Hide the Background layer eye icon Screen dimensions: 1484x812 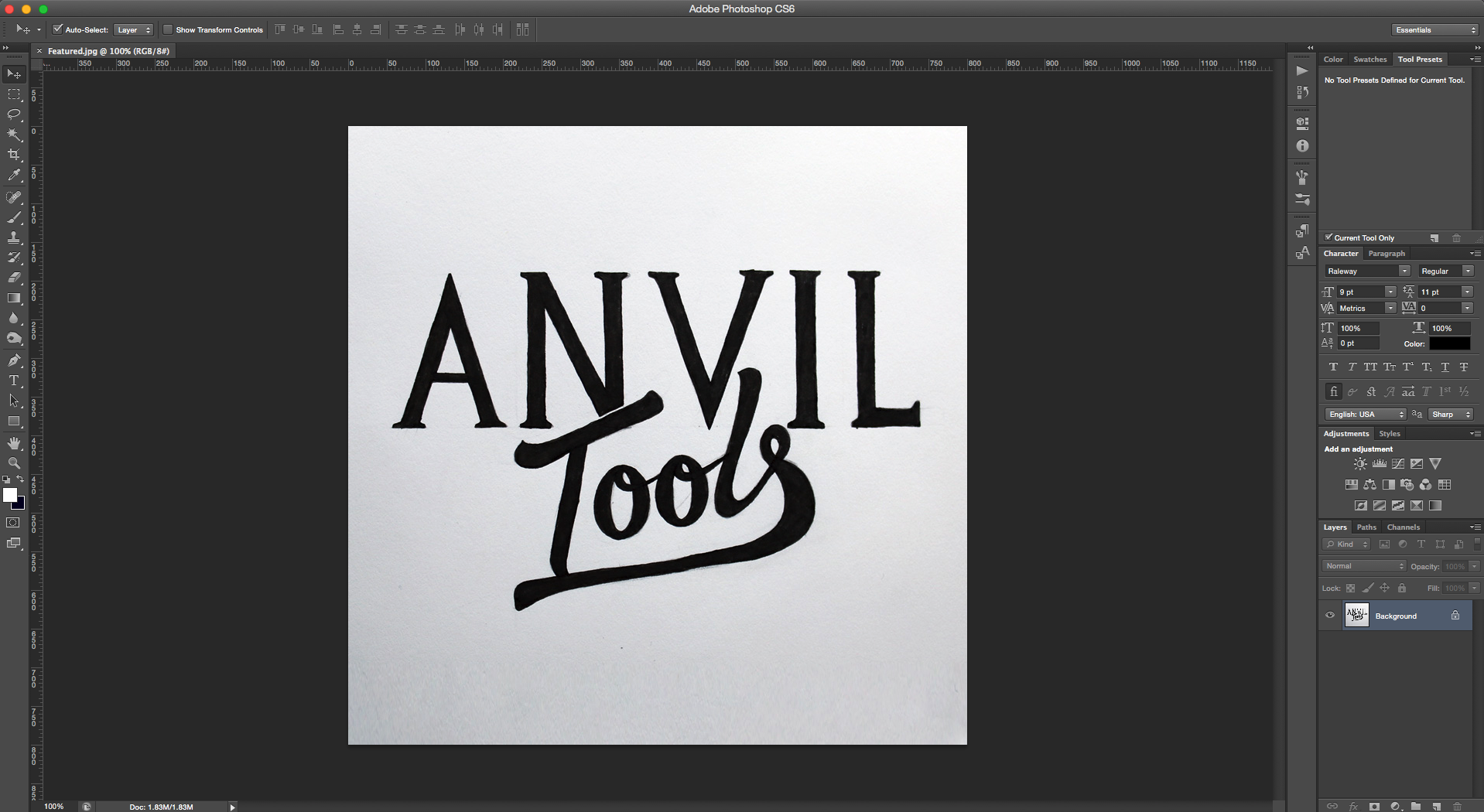pyautogui.click(x=1330, y=616)
